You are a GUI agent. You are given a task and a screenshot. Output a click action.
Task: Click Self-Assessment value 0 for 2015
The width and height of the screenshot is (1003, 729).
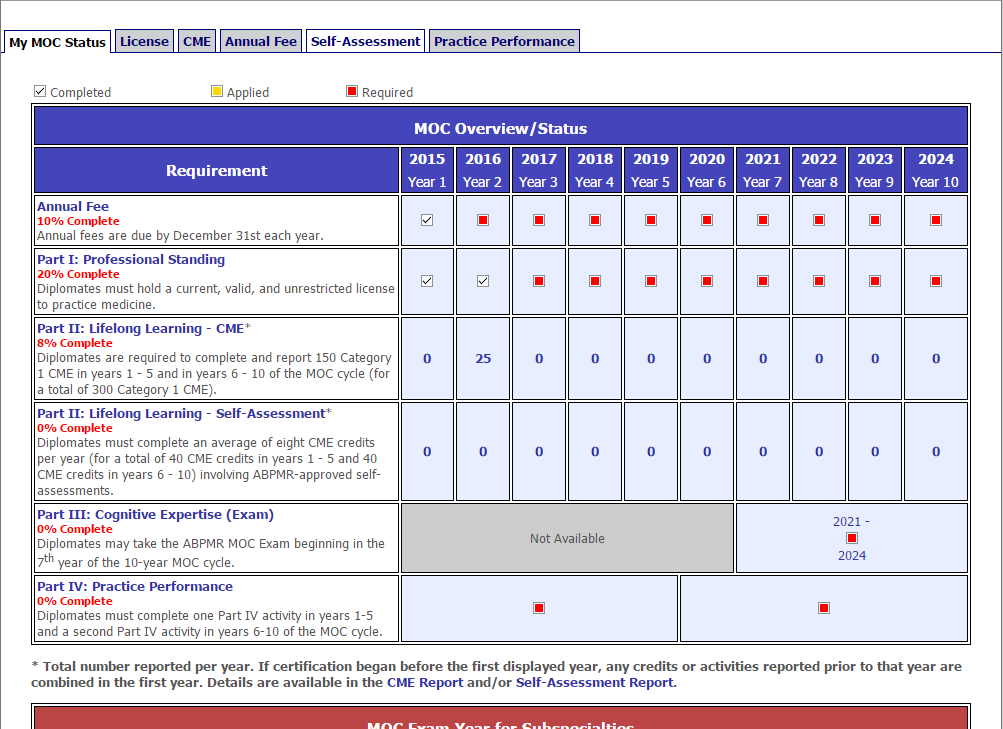point(427,451)
